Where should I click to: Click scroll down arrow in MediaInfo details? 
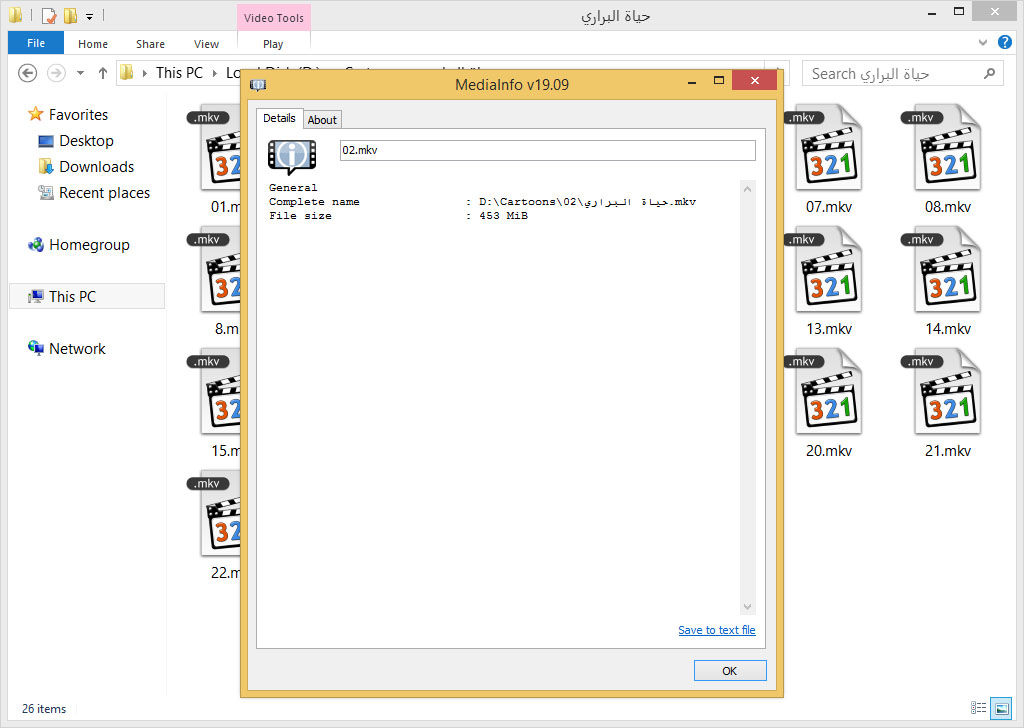[x=747, y=607]
